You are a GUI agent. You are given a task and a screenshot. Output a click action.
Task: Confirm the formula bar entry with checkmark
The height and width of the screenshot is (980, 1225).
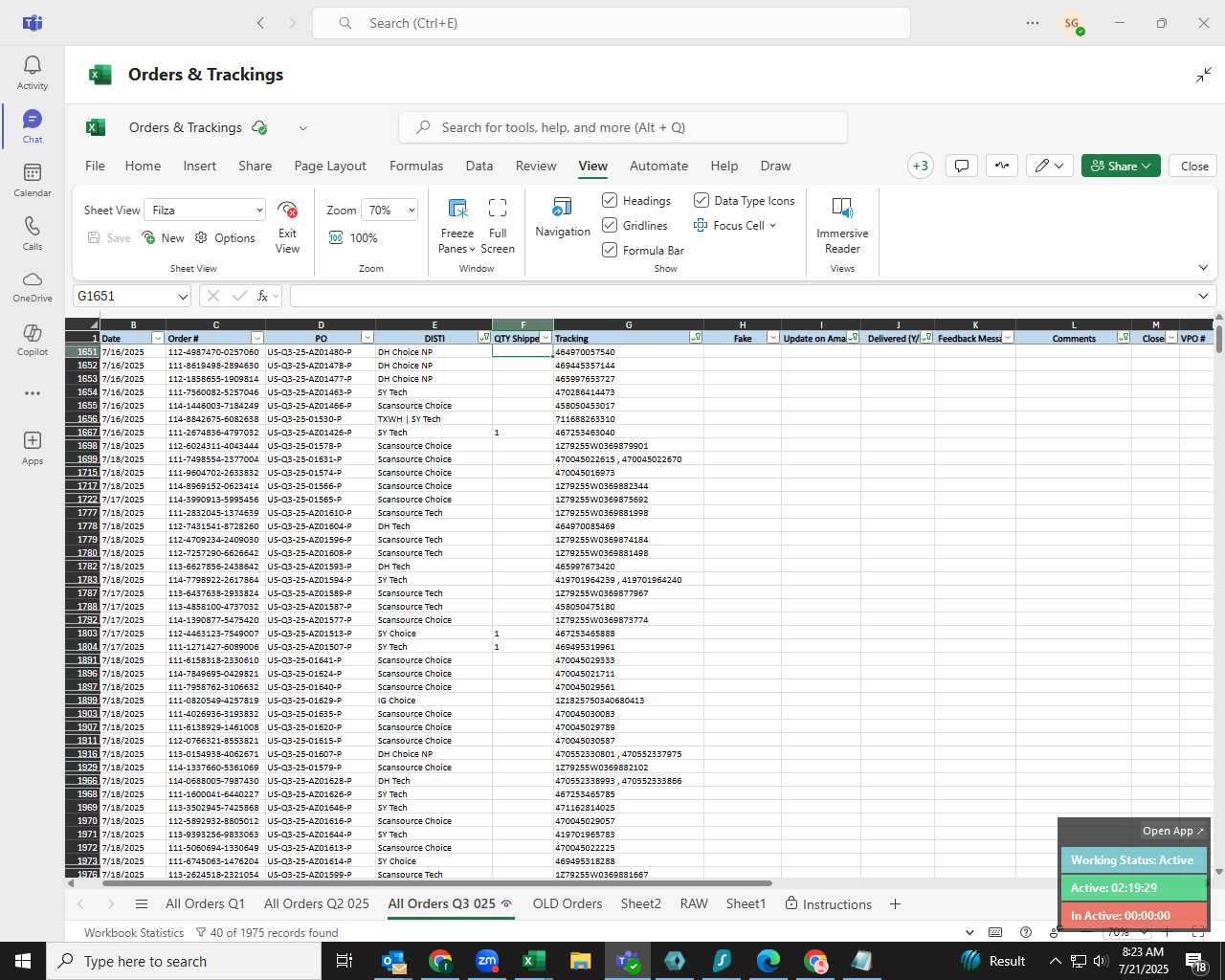click(x=239, y=297)
